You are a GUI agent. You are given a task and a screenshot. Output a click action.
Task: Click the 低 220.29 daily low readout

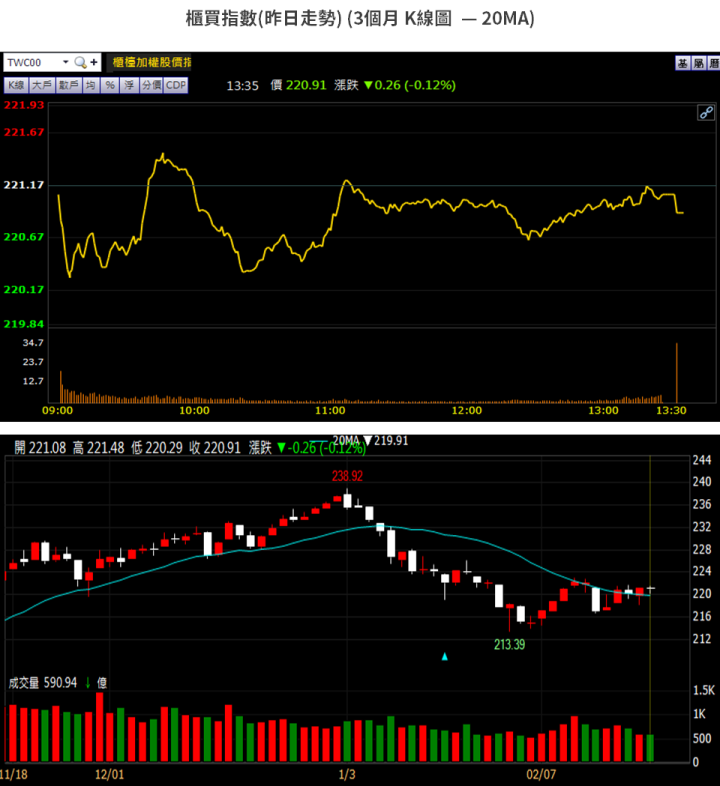tap(157, 448)
